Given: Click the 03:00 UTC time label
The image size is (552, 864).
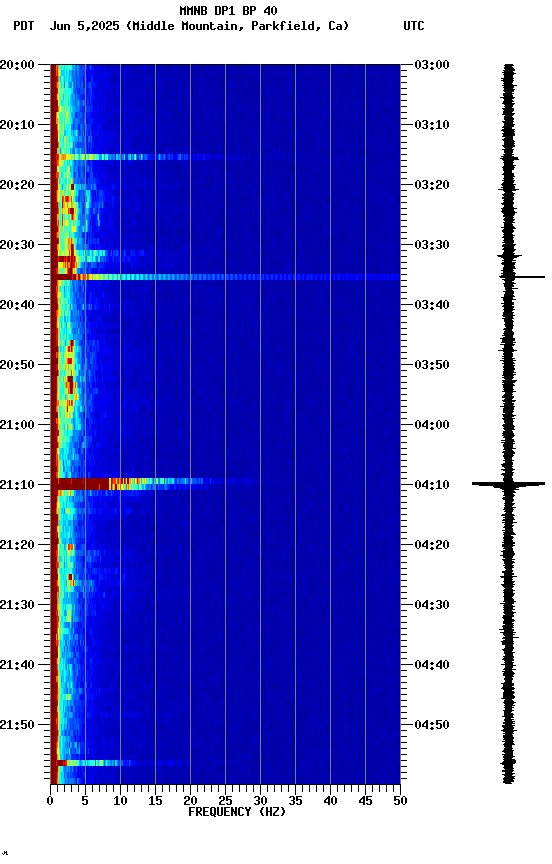Looking at the screenshot, I should point(432,65).
